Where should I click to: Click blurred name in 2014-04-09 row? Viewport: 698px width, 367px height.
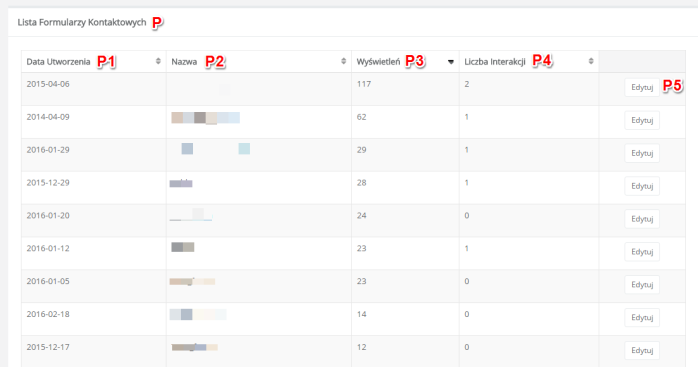point(206,118)
